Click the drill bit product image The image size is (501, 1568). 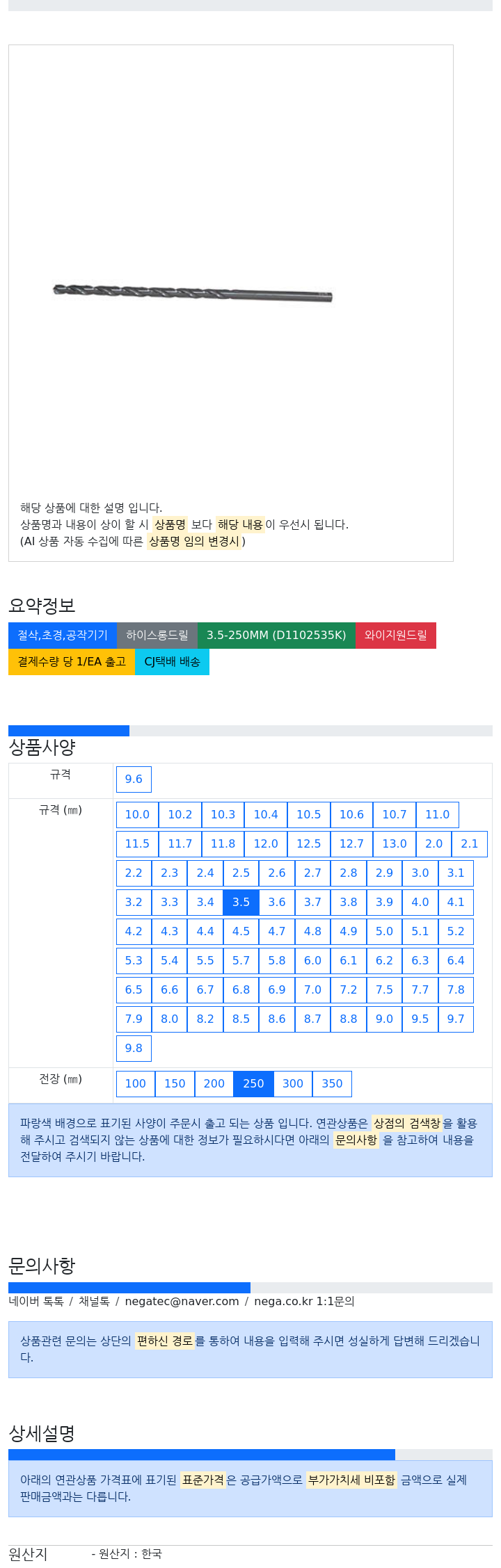click(193, 293)
